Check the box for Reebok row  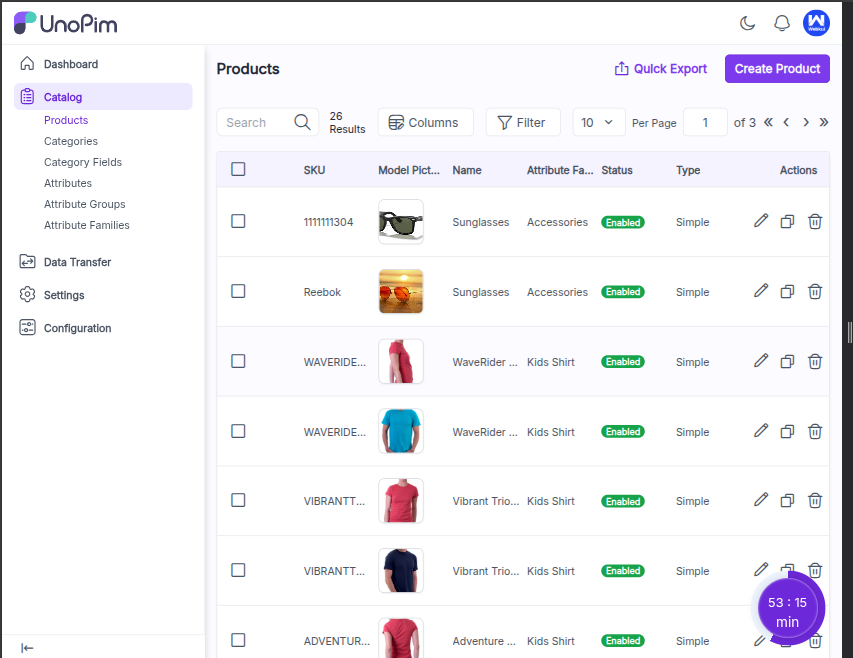click(238, 291)
